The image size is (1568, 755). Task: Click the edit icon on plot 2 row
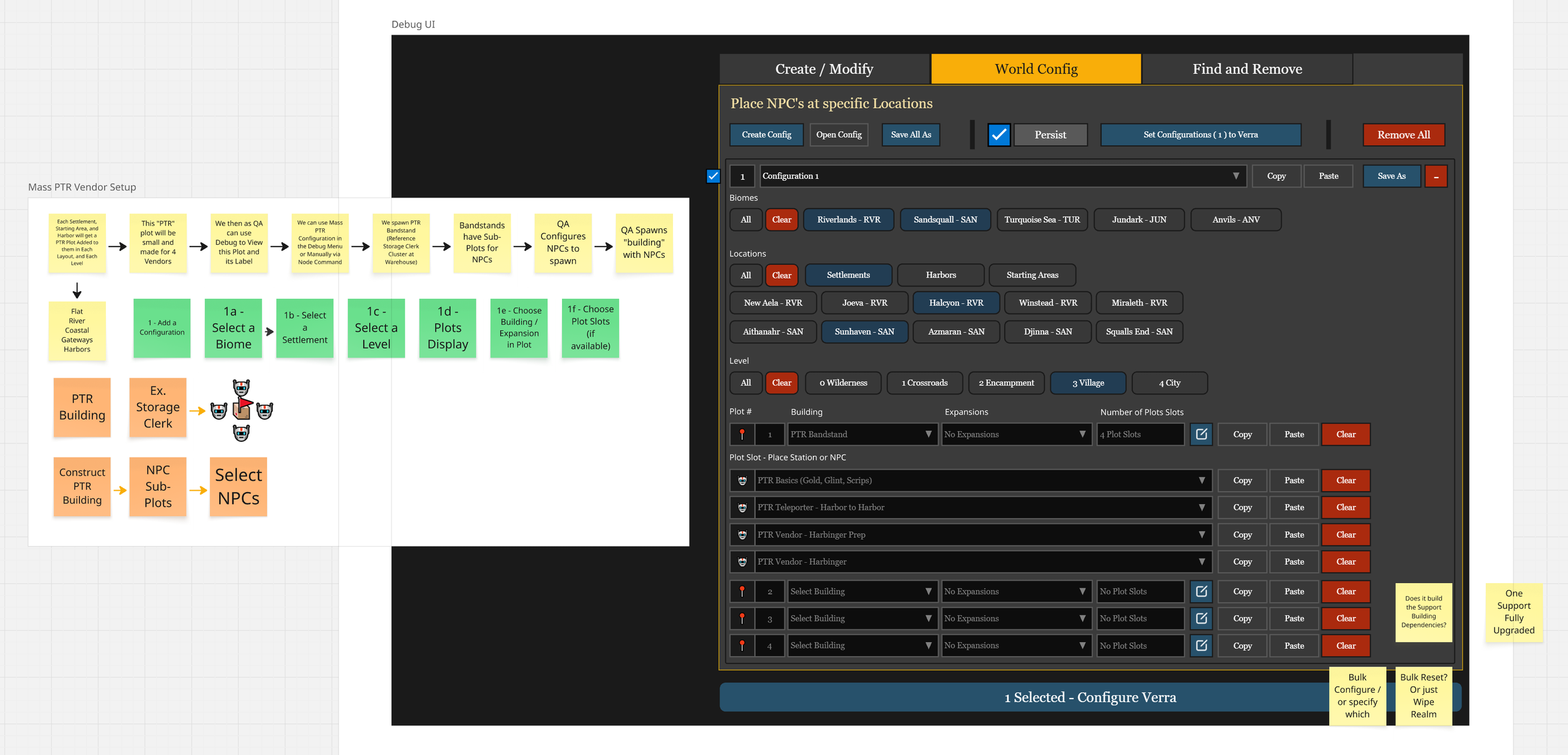click(x=1201, y=591)
